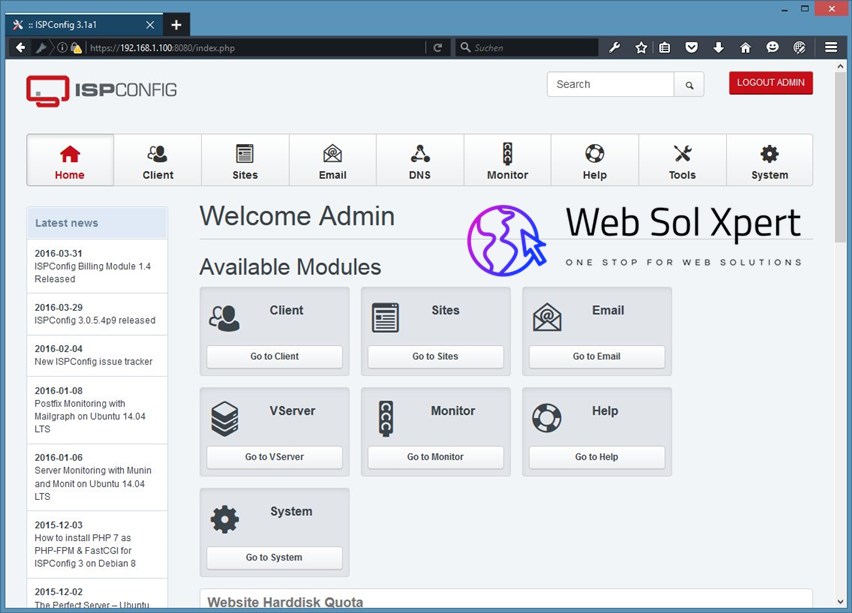Image resolution: width=852 pixels, height=613 pixels.
Task: Click the magnifier search button beside Search
Action: coord(689,85)
